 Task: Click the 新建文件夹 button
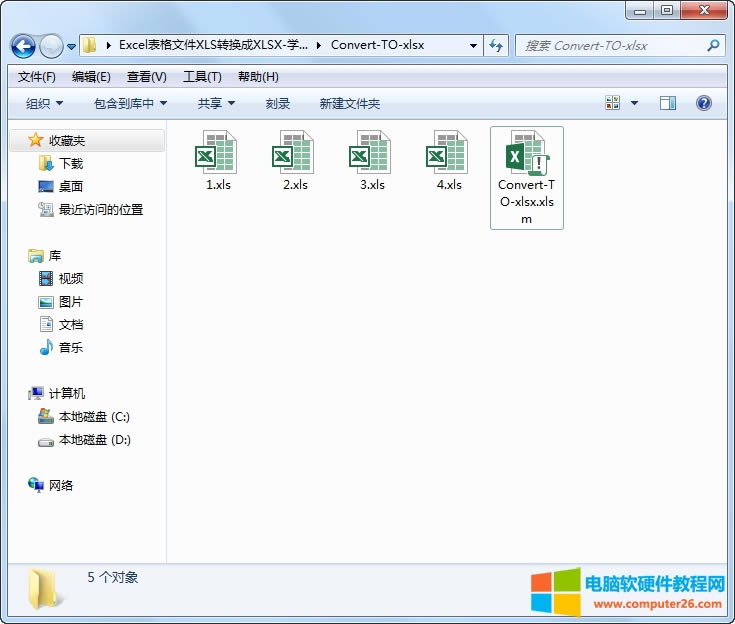coord(350,104)
